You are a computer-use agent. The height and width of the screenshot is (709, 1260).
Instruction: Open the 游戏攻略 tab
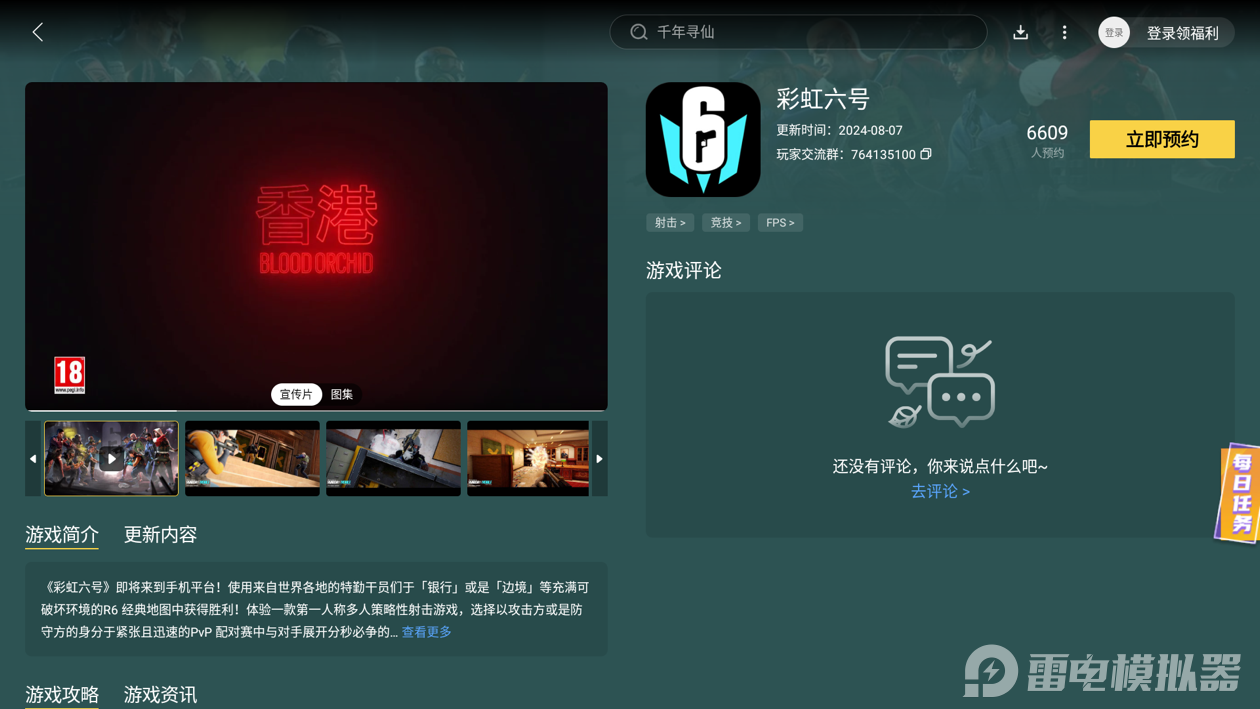pyautogui.click(x=62, y=694)
